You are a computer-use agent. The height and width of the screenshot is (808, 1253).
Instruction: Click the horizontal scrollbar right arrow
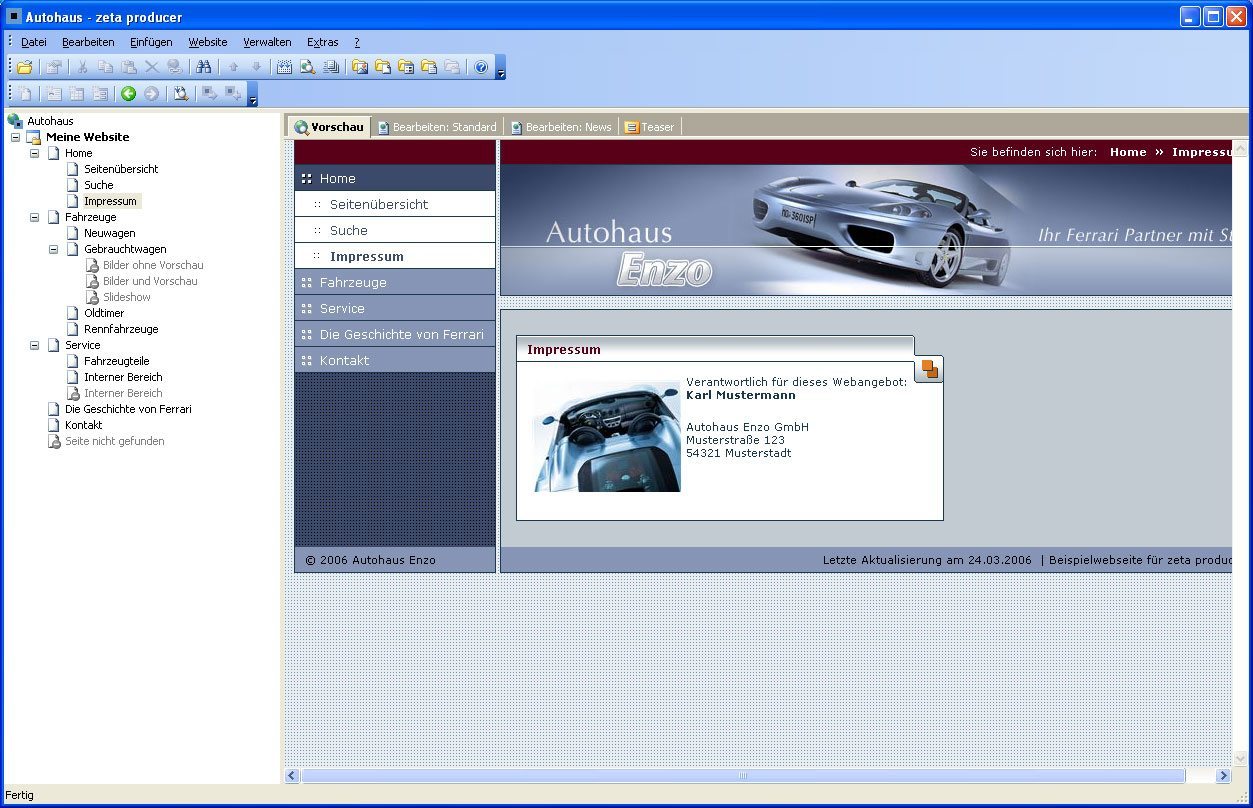[1223, 775]
